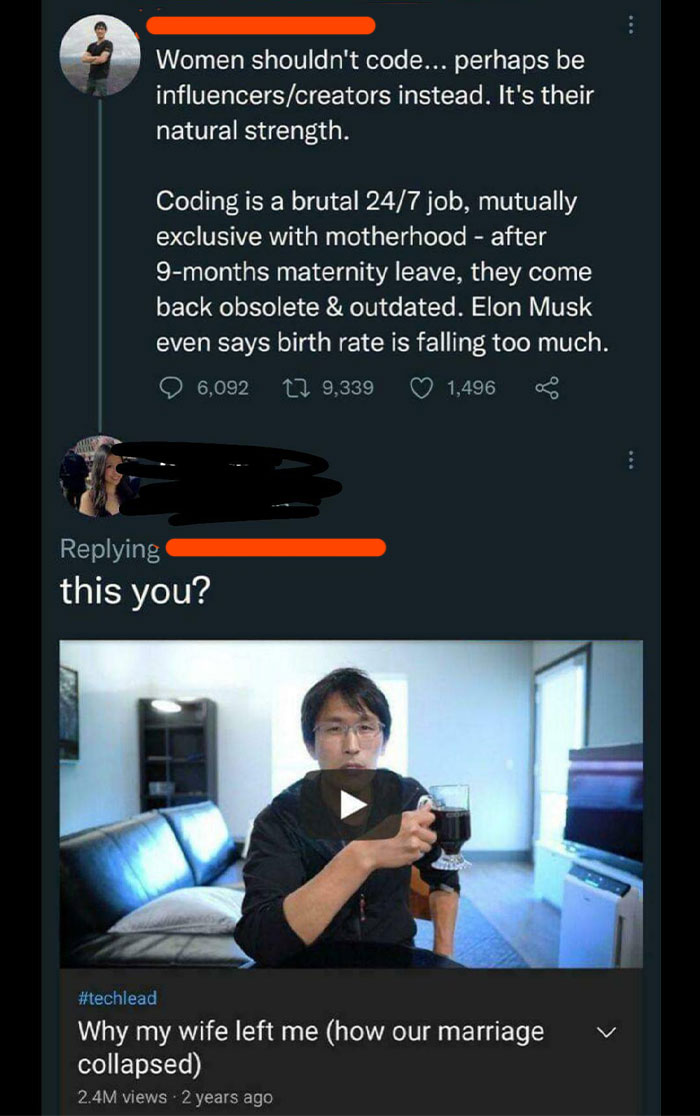700x1116 pixels.
Task: Open the original tweet's three-dot menu
Action: 631,26
